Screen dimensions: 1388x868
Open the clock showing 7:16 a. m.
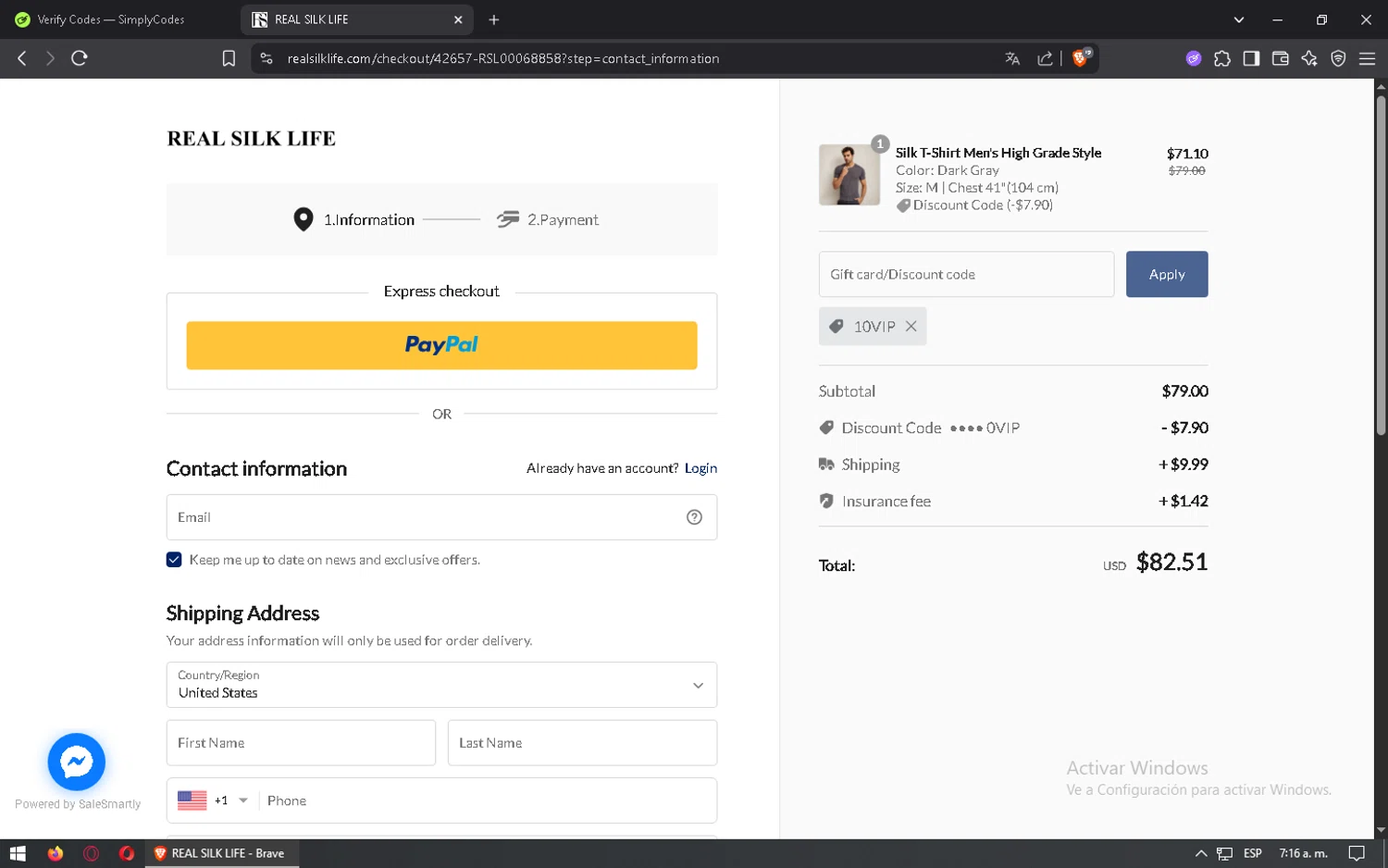pos(1303,853)
